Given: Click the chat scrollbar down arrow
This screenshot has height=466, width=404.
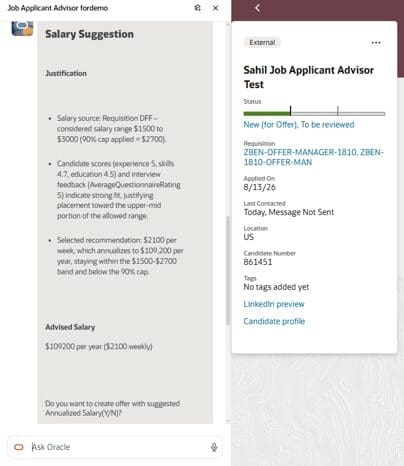Looking at the screenshot, I should point(228,421).
